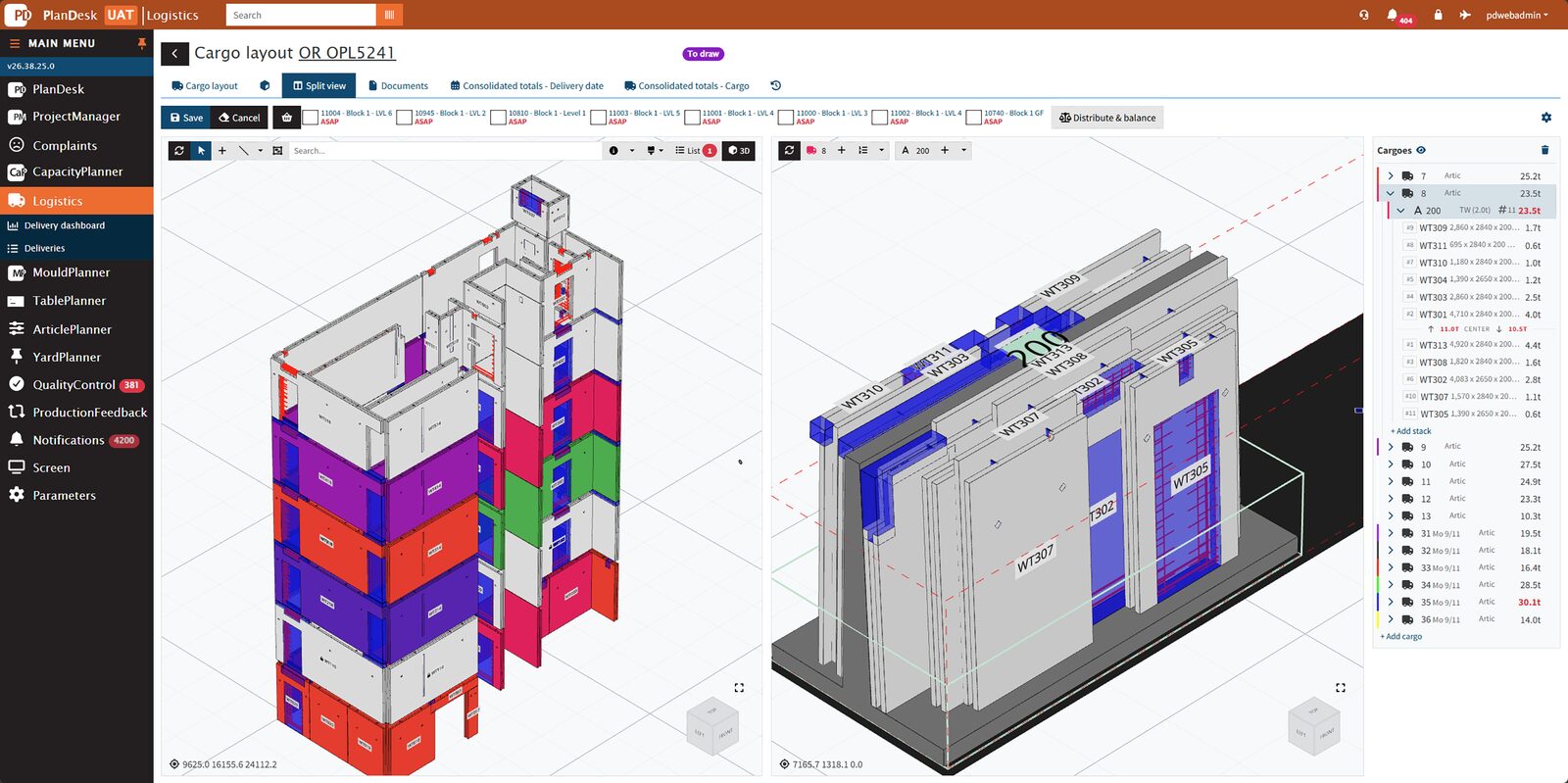Click the barcode scan icon beside search
This screenshot has width=1568, height=783.
(x=389, y=15)
